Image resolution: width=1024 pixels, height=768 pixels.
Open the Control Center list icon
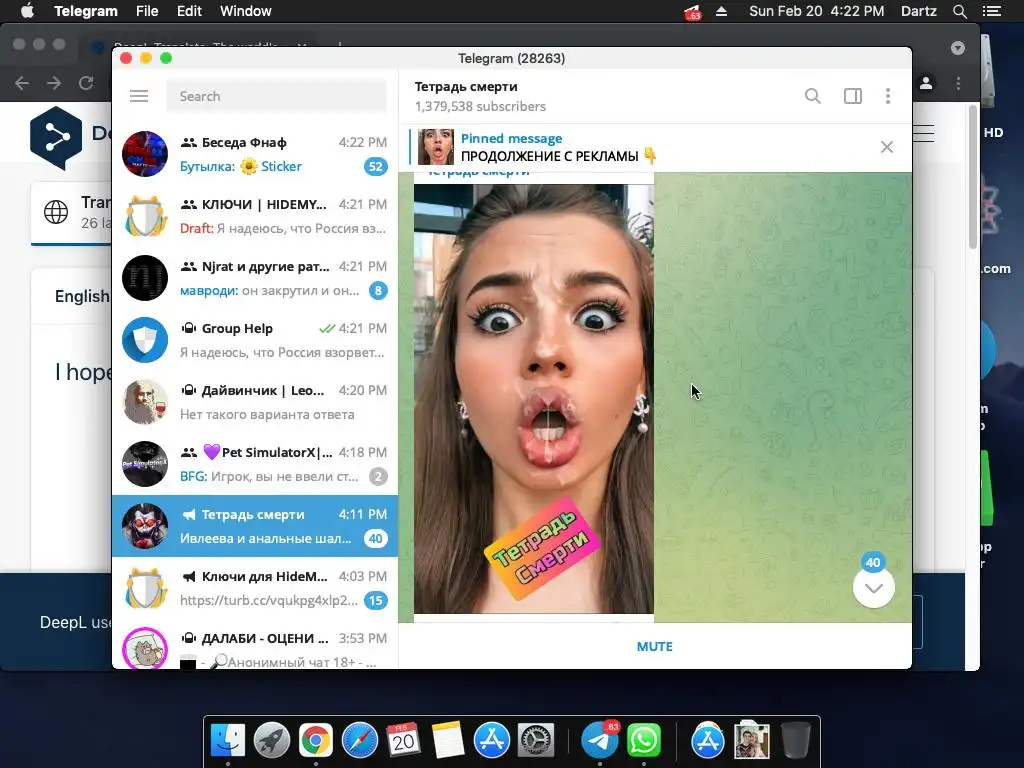992,11
